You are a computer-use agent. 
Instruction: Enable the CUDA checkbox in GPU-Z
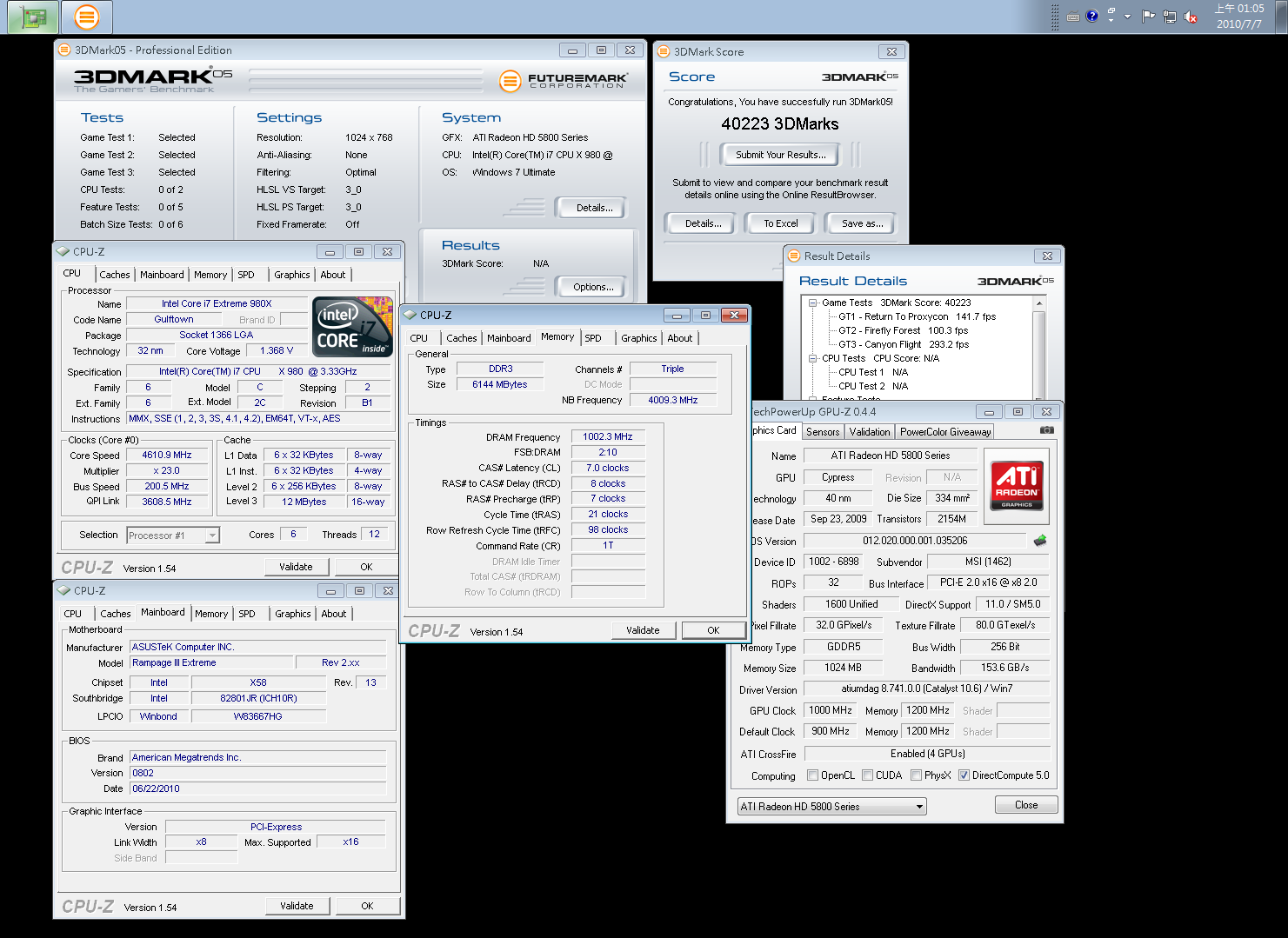click(x=867, y=775)
